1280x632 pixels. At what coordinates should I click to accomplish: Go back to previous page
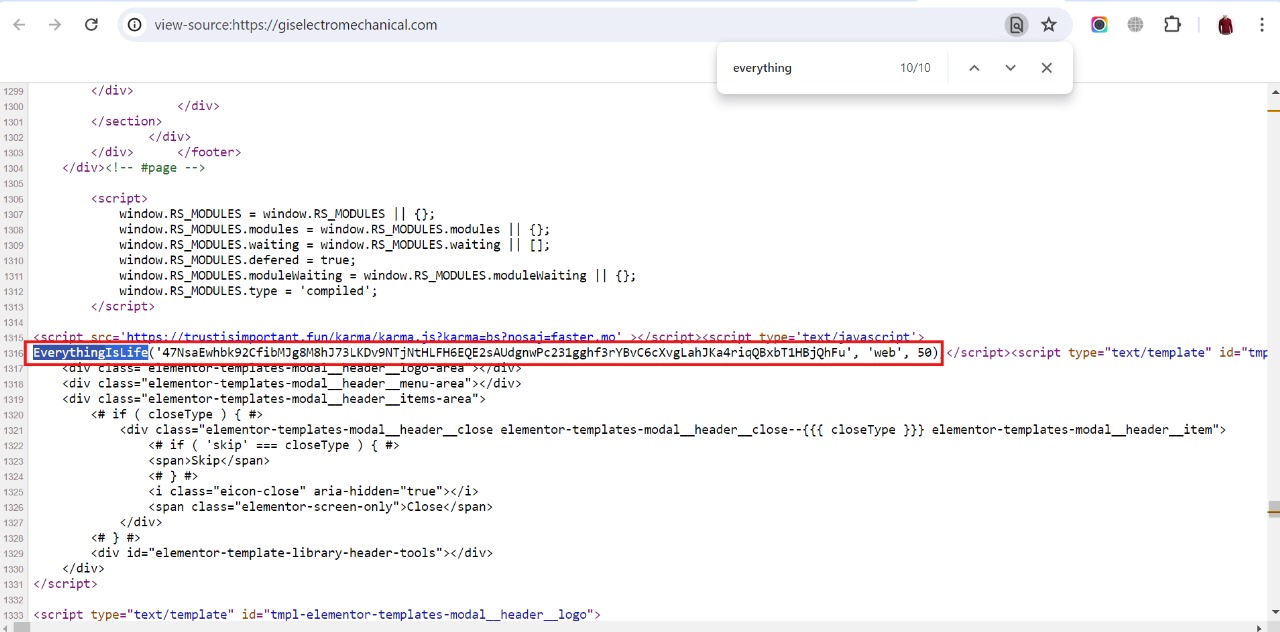pos(19,25)
